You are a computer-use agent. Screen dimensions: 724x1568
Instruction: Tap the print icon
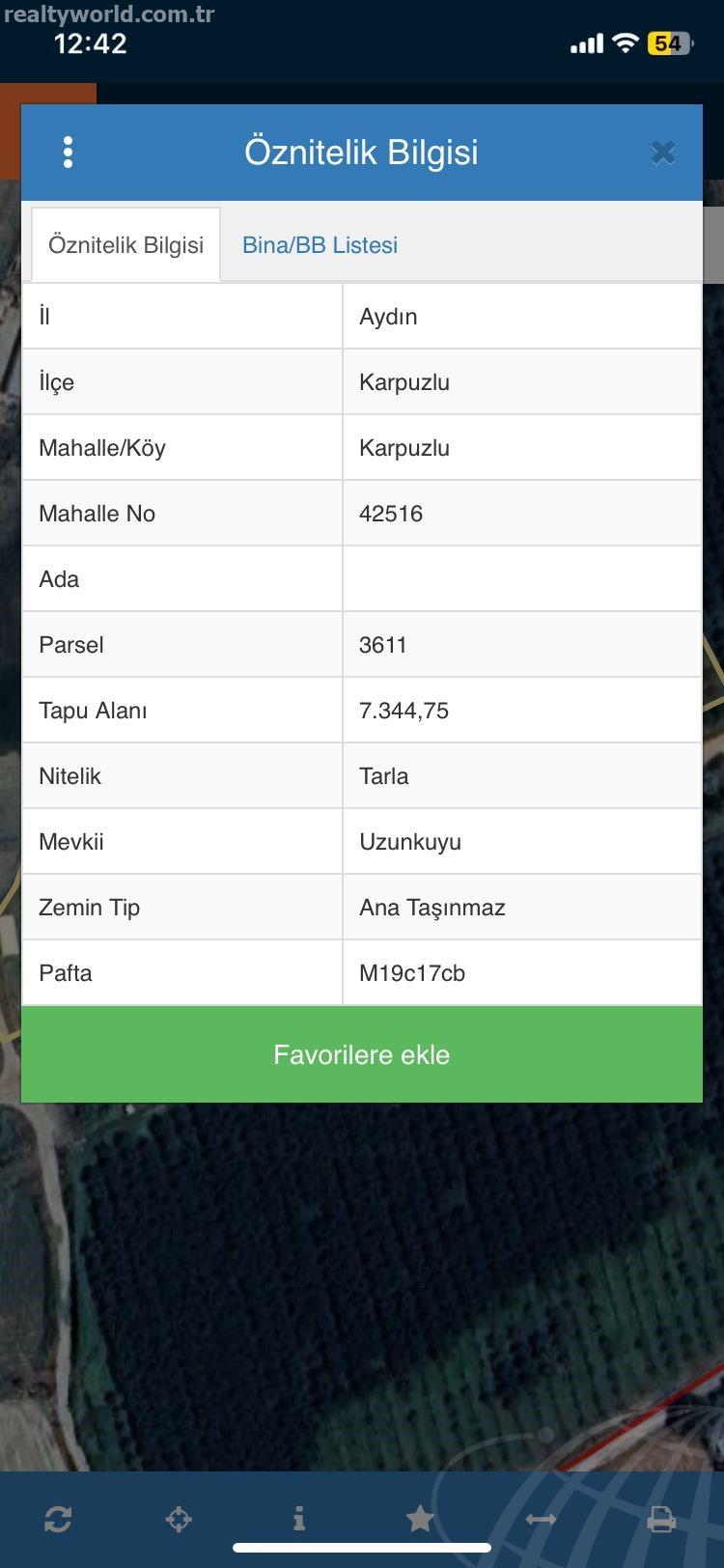click(661, 1520)
